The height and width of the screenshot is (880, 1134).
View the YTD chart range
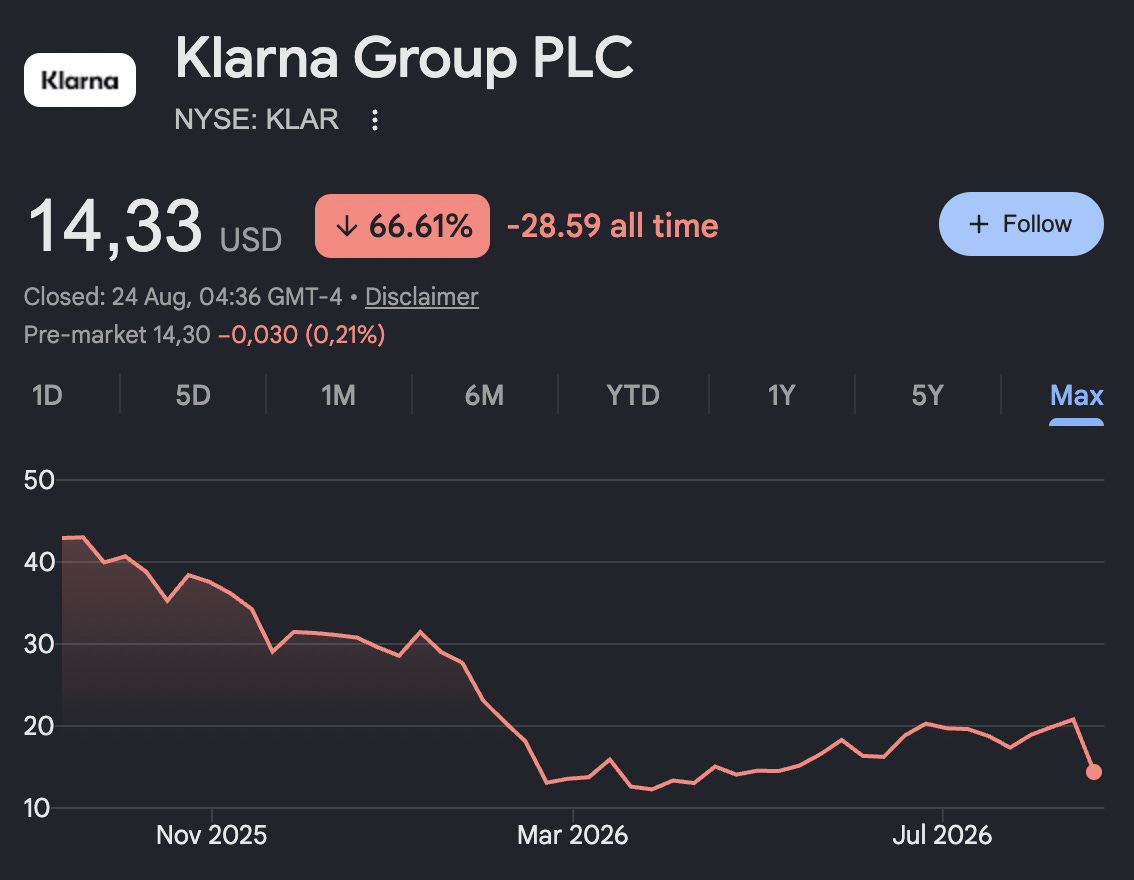(x=633, y=396)
